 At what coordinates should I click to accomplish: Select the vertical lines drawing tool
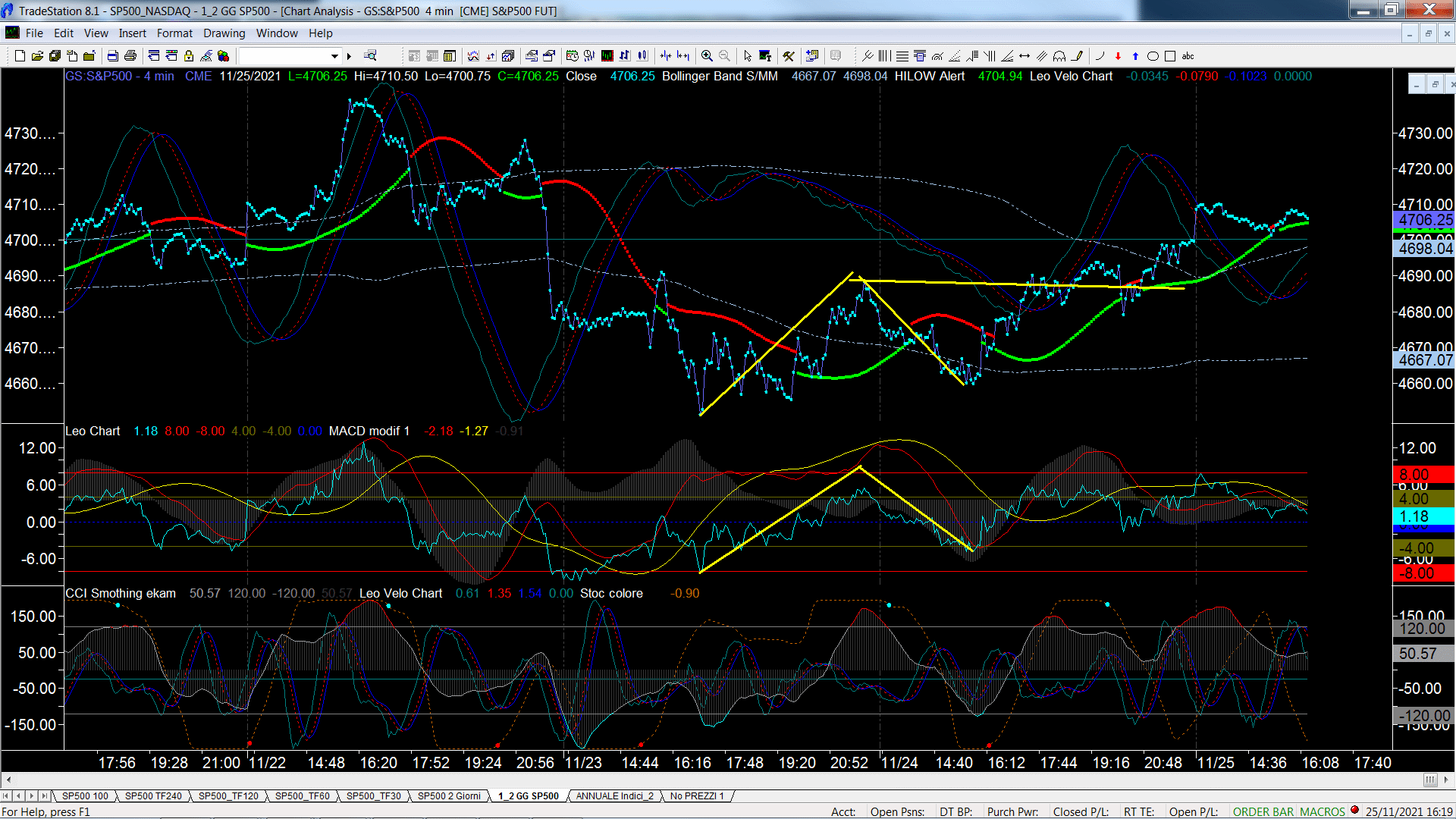(884, 56)
